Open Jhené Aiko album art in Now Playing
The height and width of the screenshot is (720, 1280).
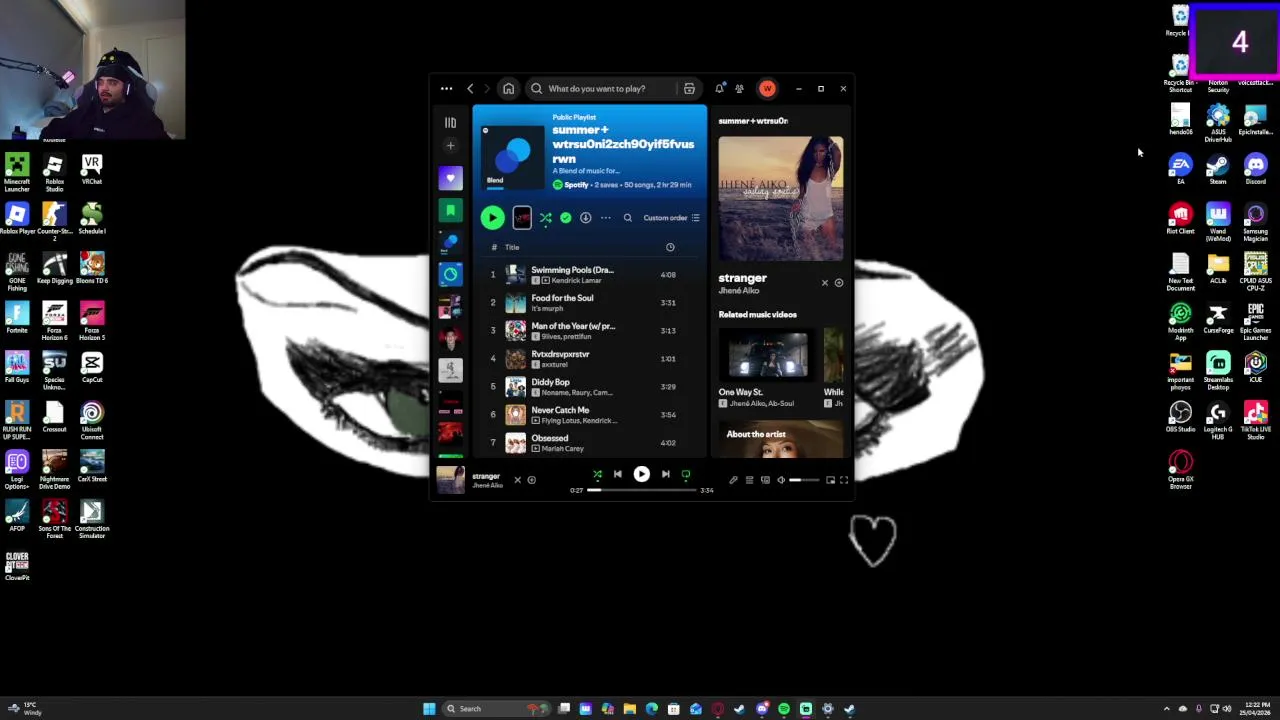pyautogui.click(x=780, y=198)
